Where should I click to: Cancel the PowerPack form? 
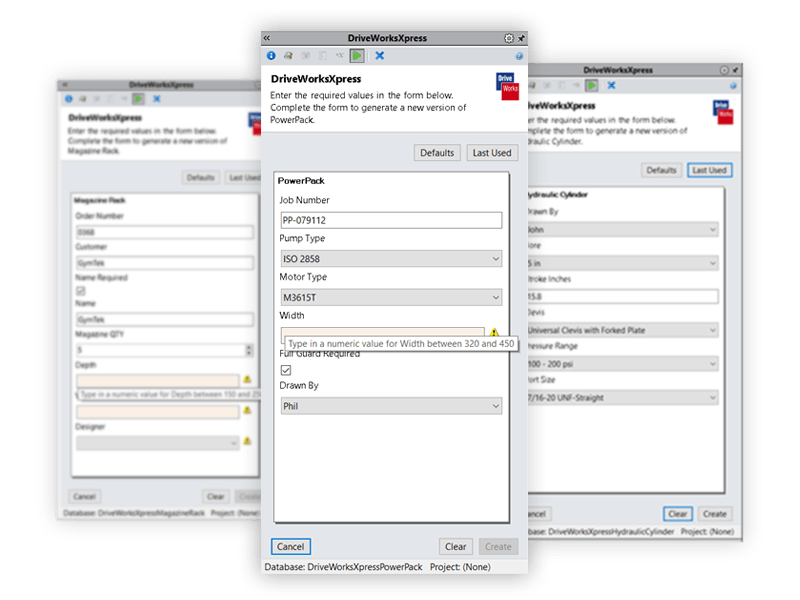pos(291,546)
